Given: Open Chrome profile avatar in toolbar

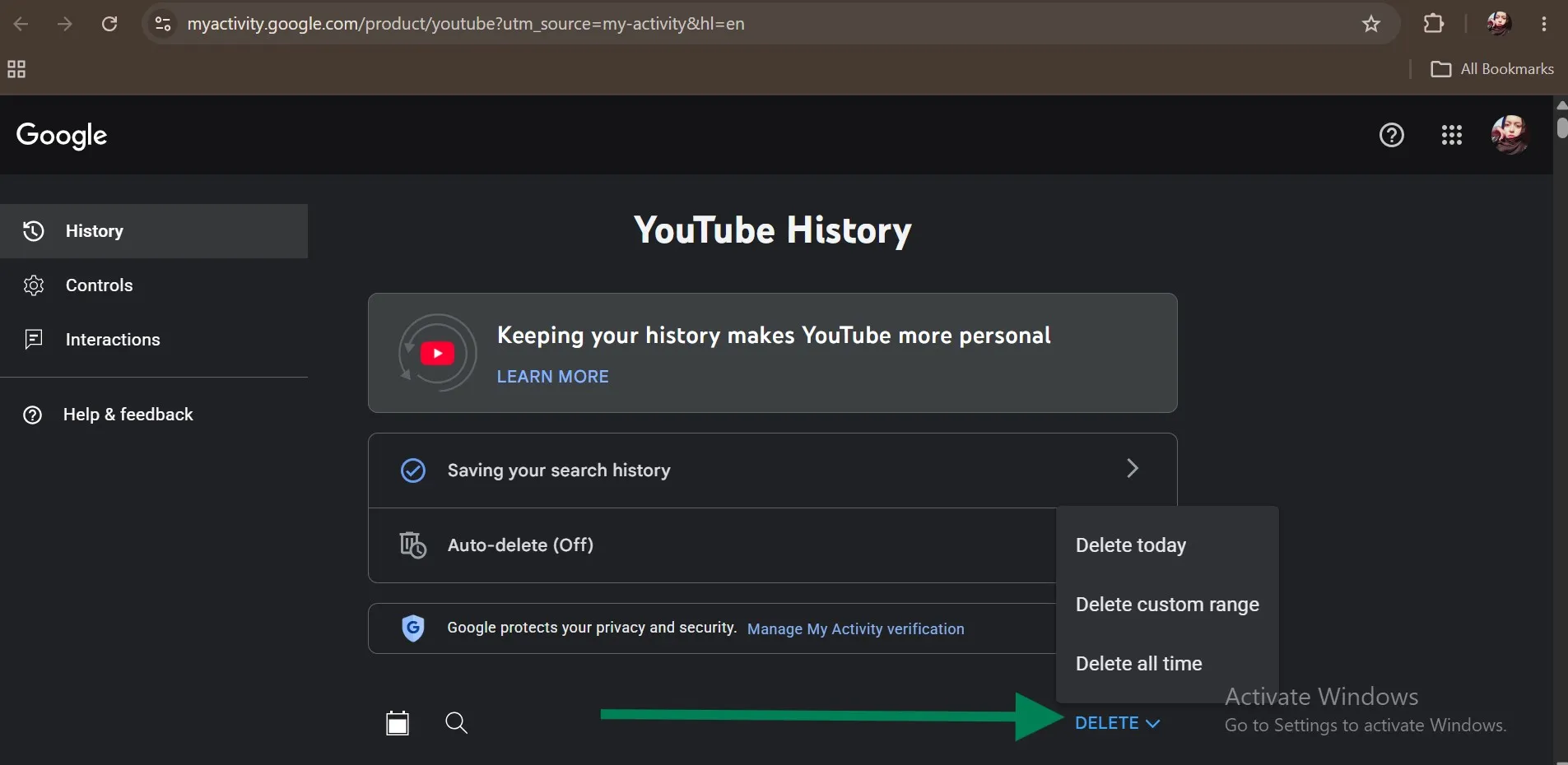Looking at the screenshot, I should point(1498,24).
